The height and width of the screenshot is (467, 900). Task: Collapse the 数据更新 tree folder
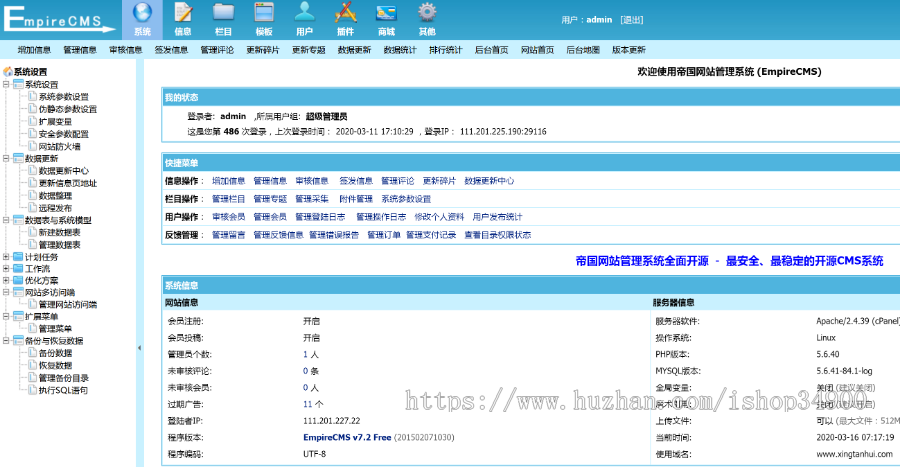pos(6,158)
